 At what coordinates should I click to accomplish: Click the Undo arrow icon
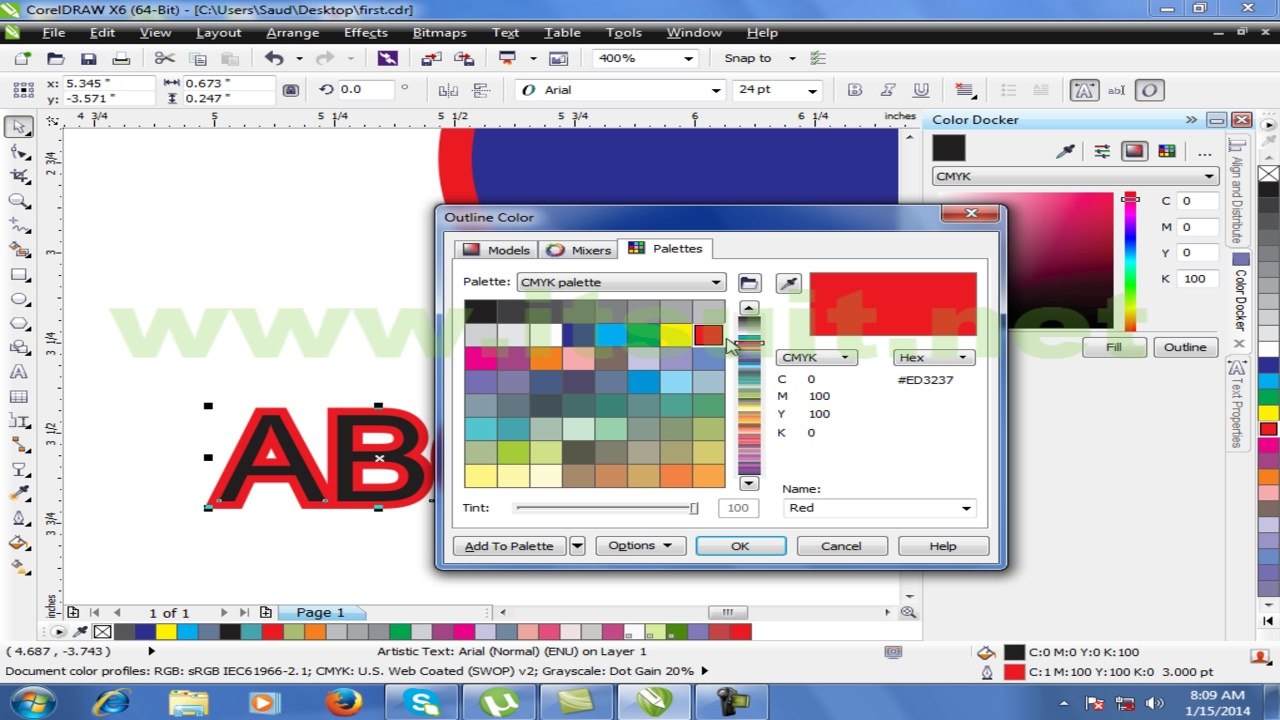275,59
